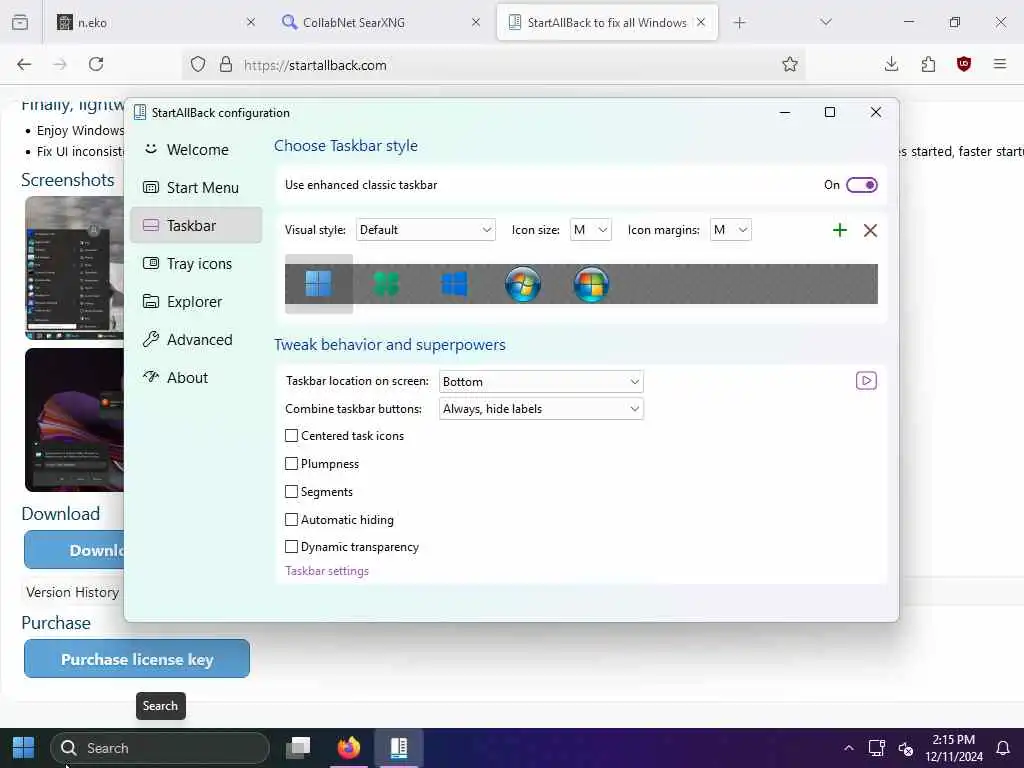The image size is (1024, 768).
Task: Turn off the enhanced classic taskbar switch
Action: pos(861,185)
